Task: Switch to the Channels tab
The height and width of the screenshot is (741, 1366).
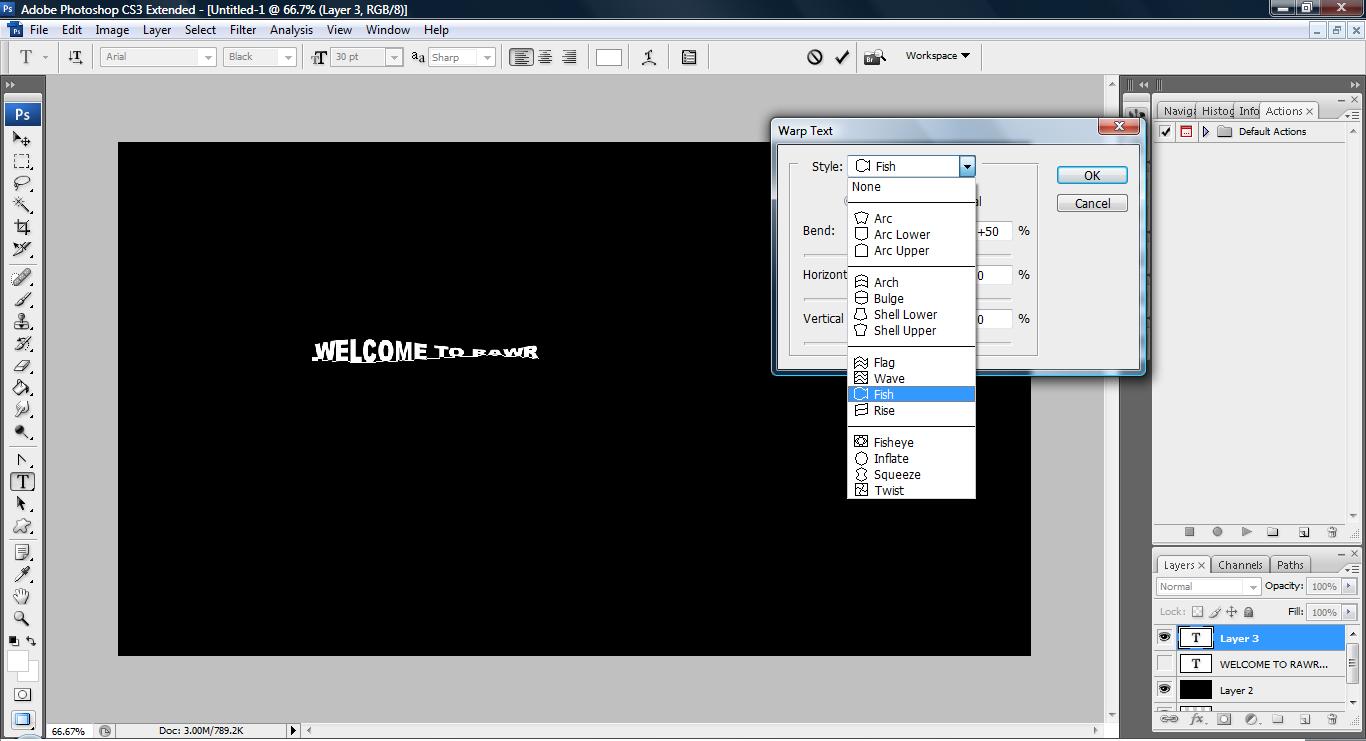Action: coord(1240,565)
